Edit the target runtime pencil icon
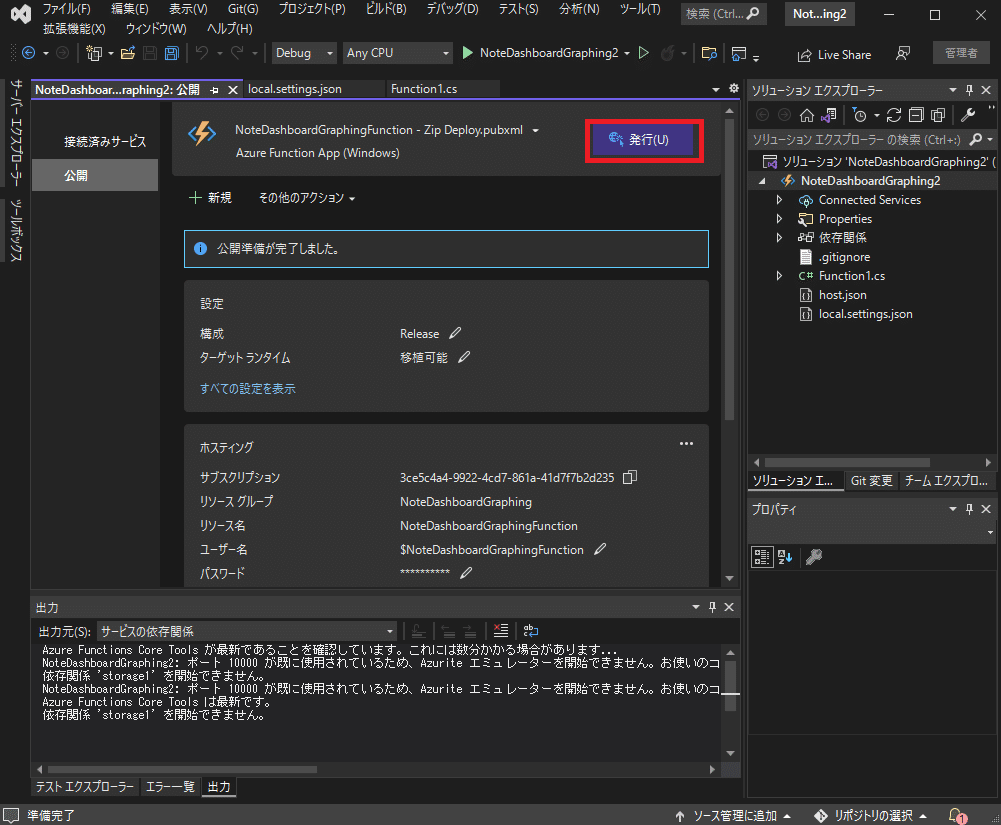 click(464, 357)
